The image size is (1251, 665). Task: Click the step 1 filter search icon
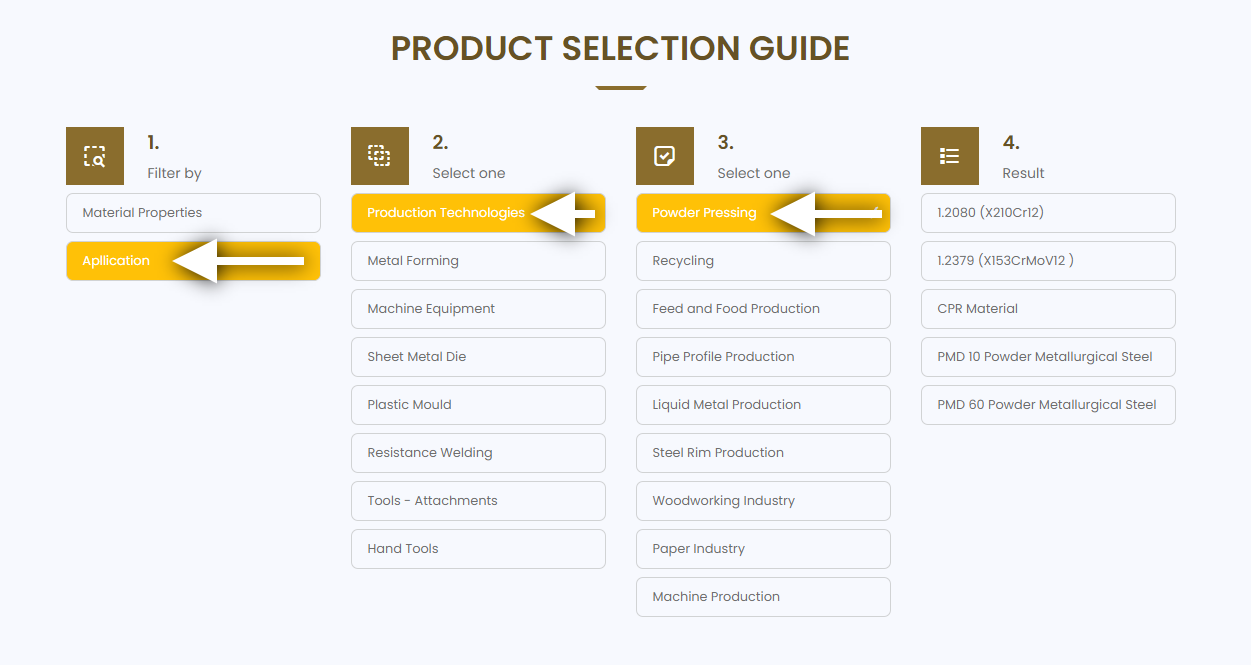(95, 156)
